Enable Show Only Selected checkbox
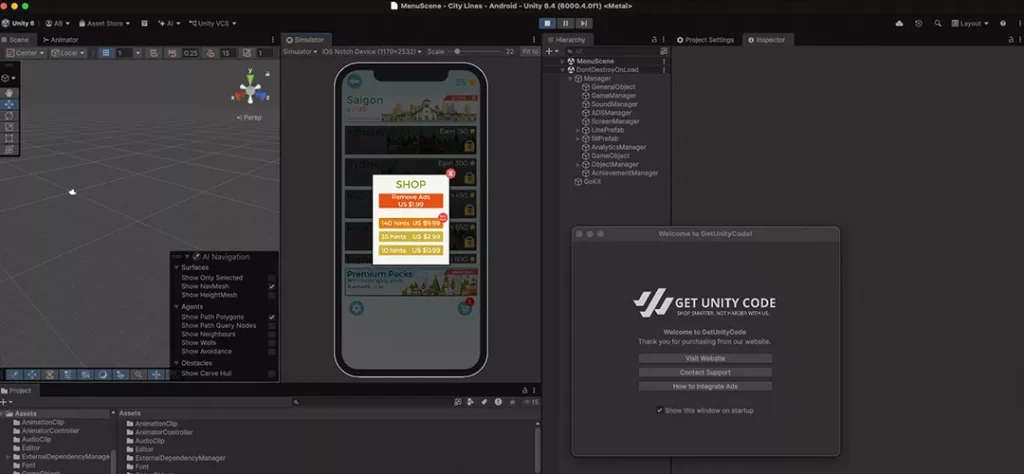This screenshot has height=474, width=1024. pos(272,278)
